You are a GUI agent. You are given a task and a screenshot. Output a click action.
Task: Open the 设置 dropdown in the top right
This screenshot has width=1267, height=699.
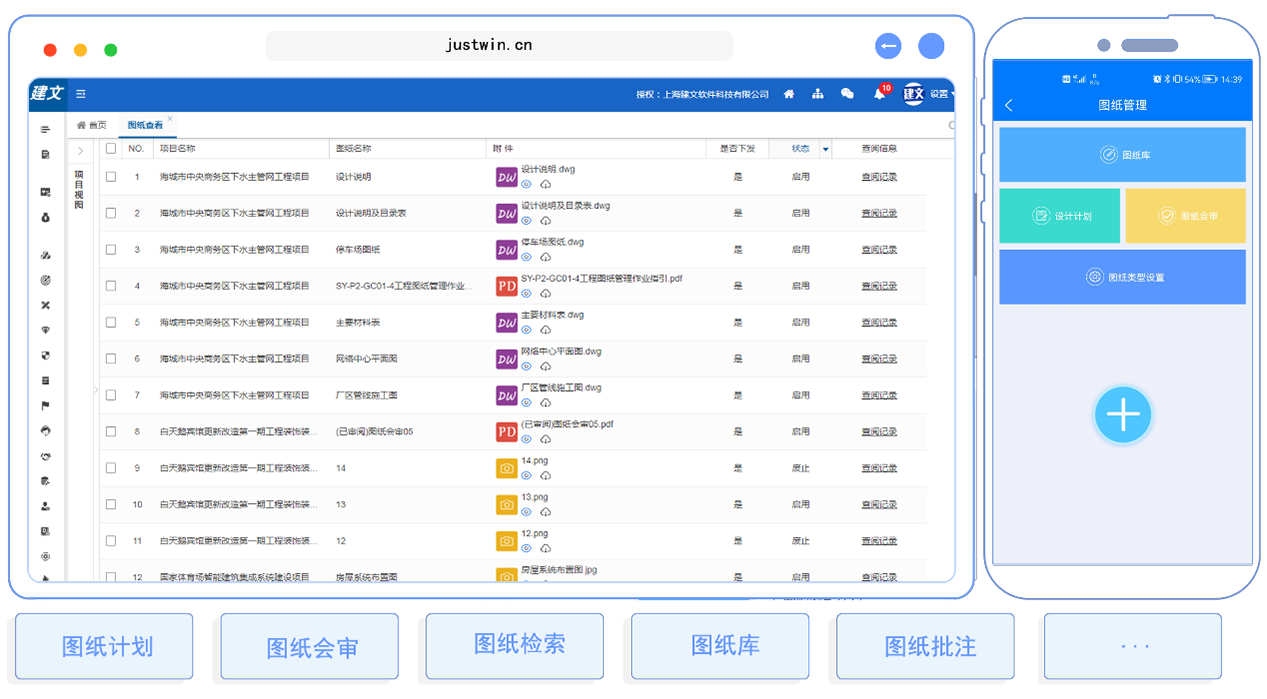pos(941,94)
